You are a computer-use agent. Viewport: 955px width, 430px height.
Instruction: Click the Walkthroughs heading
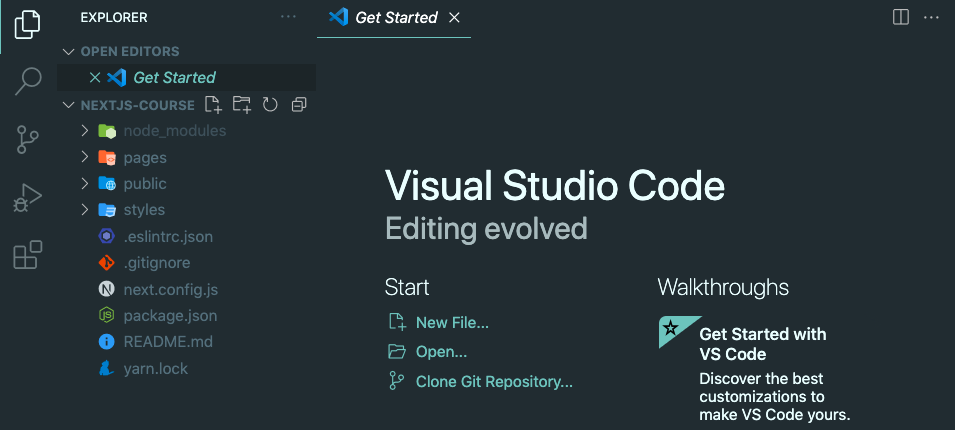click(723, 287)
